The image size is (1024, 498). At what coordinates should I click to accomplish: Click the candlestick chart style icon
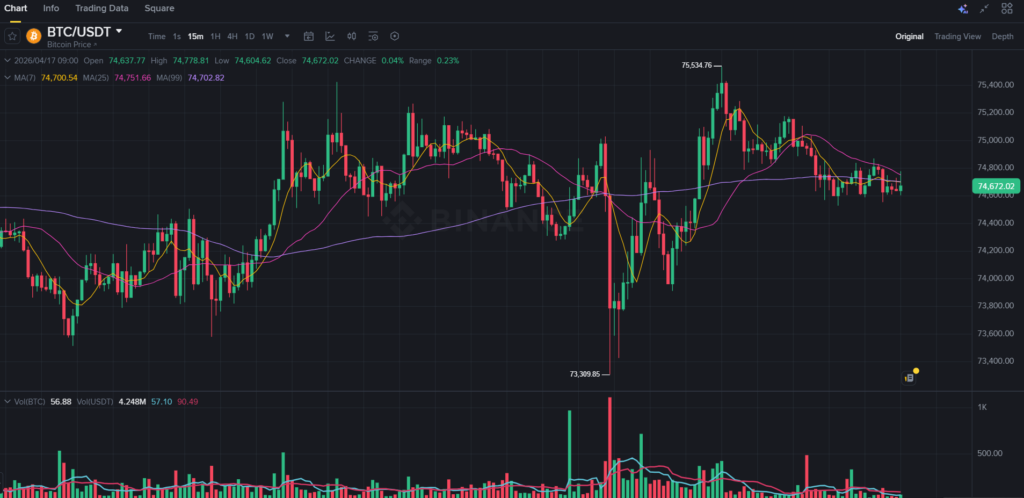[x=351, y=37]
